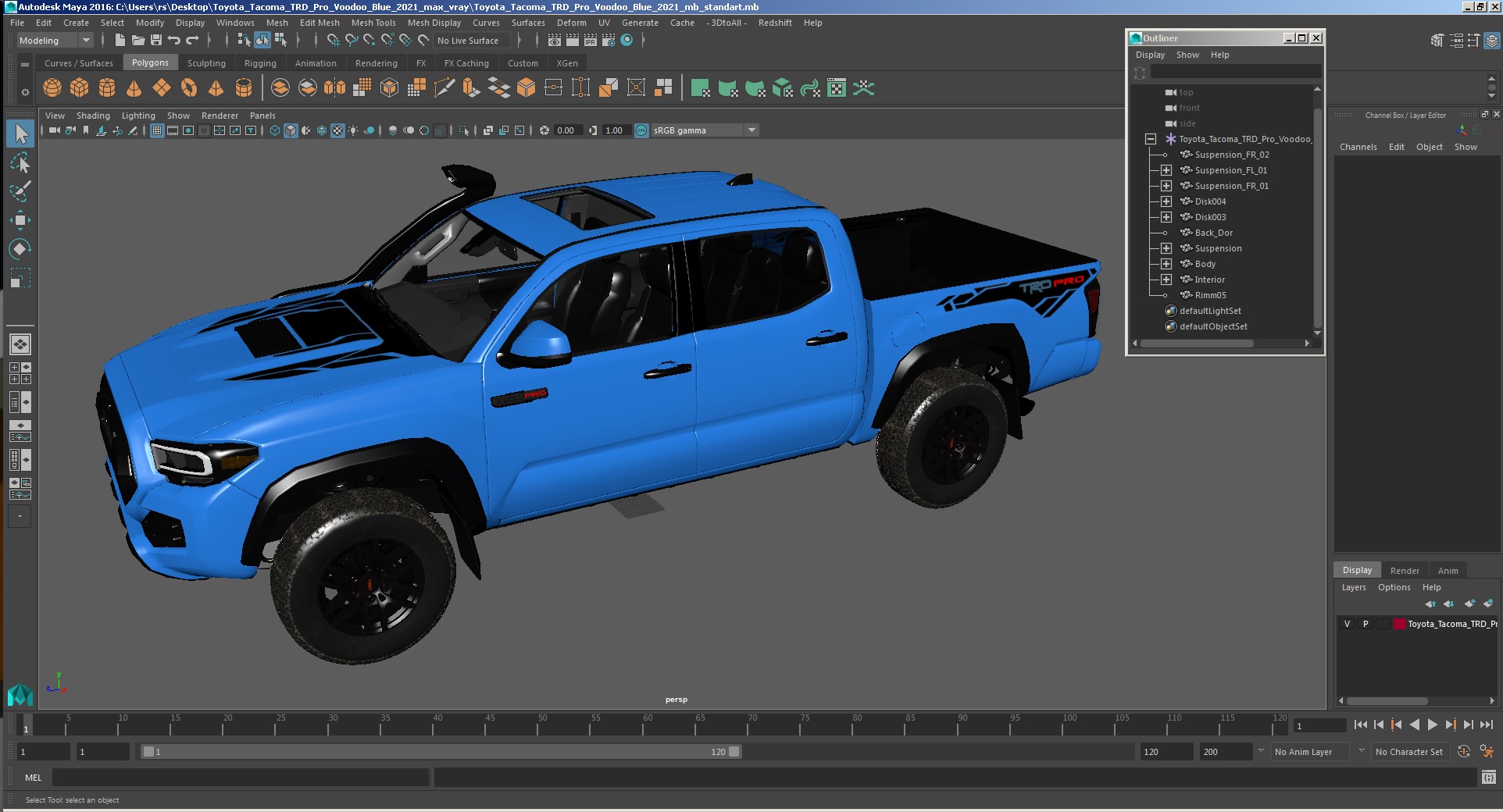
Task: Create a polygon pyramid from the shelf
Action: coord(216,88)
